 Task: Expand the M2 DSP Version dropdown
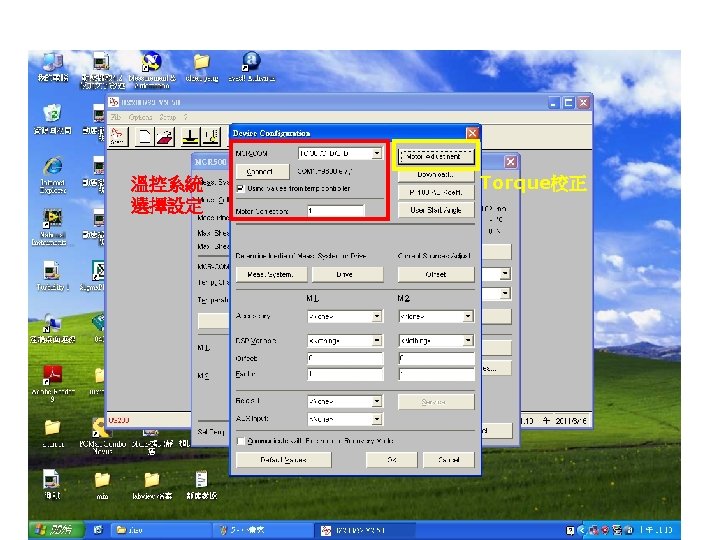coord(468,340)
